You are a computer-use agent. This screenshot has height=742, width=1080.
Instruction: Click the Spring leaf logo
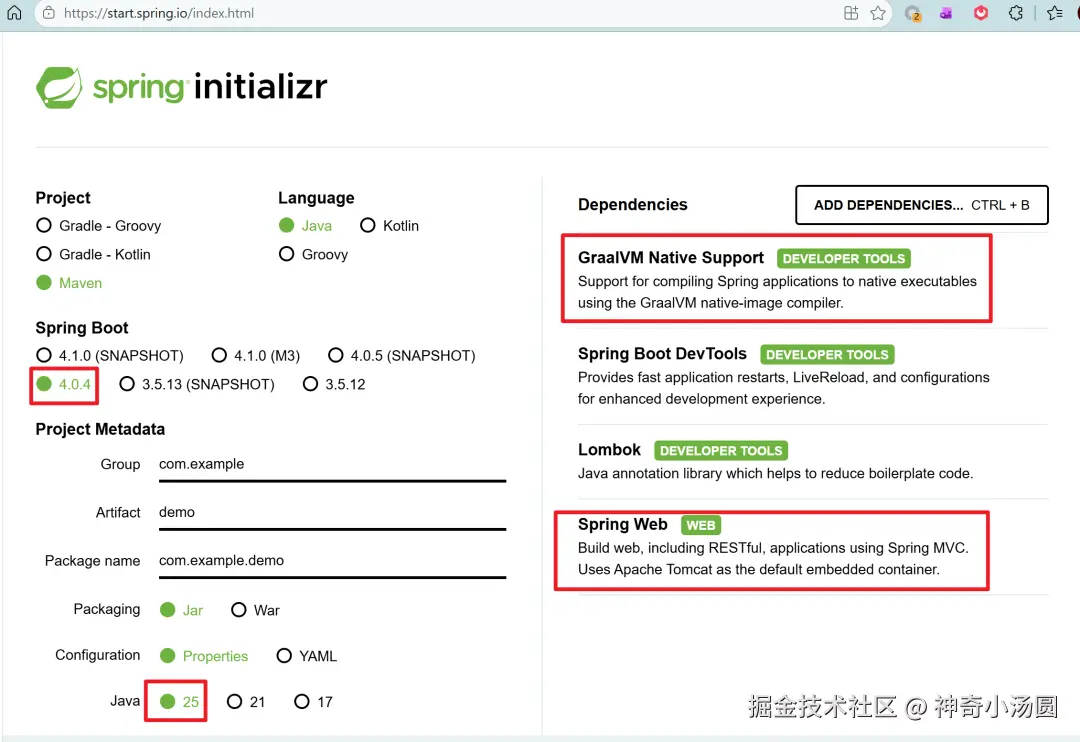point(59,87)
